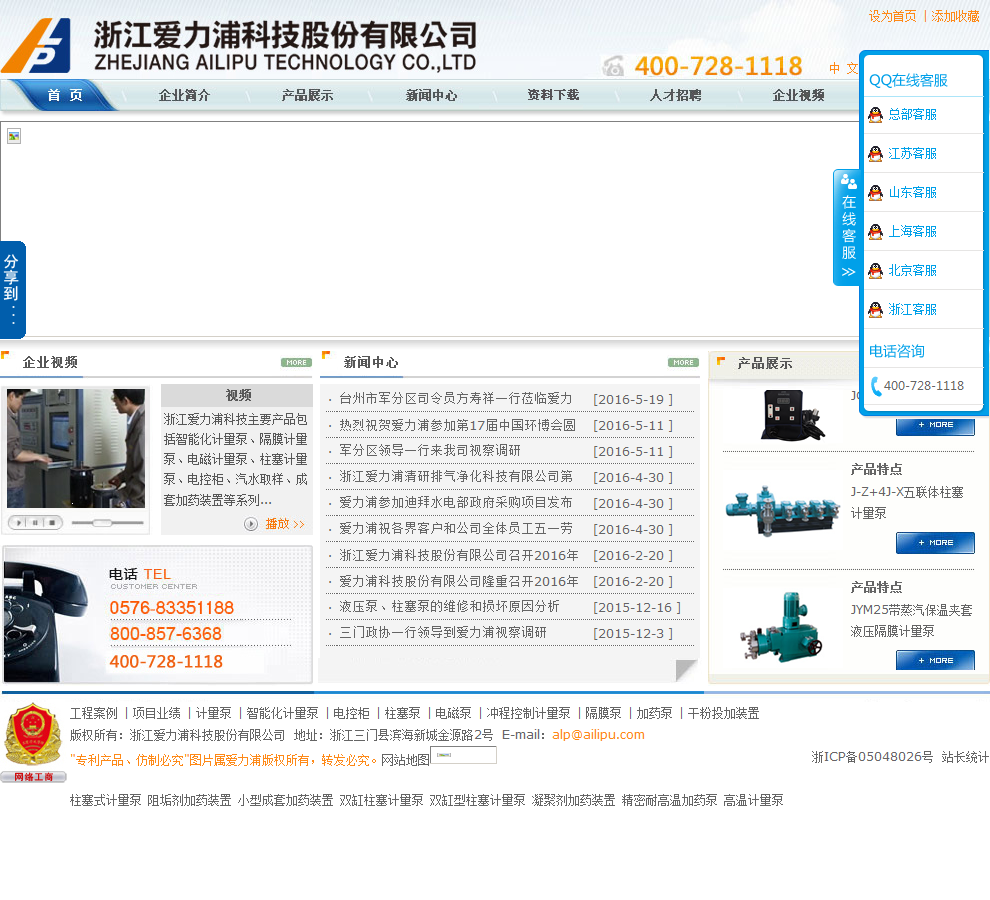Open news 爱力浦参加迪拜水电部政府采购项目发布

(456, 503)
